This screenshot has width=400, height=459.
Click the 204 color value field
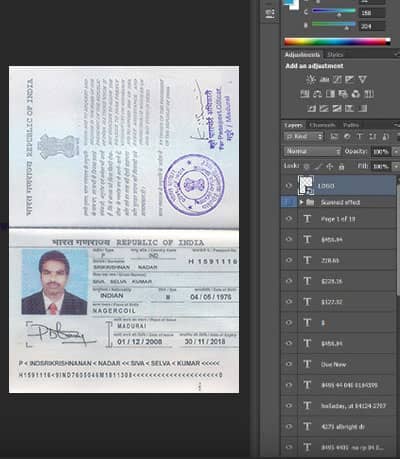(x=372, y=26)
